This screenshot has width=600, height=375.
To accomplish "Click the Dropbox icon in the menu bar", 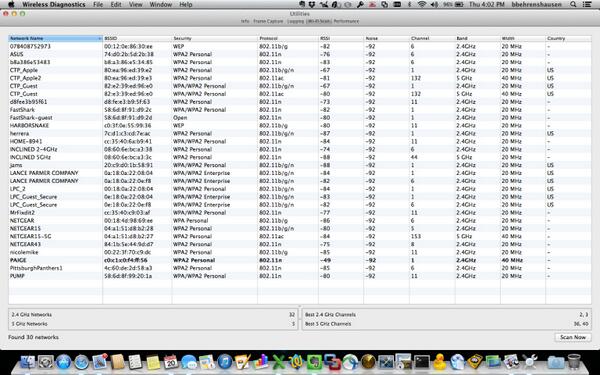I will click(x=312, y=5).
